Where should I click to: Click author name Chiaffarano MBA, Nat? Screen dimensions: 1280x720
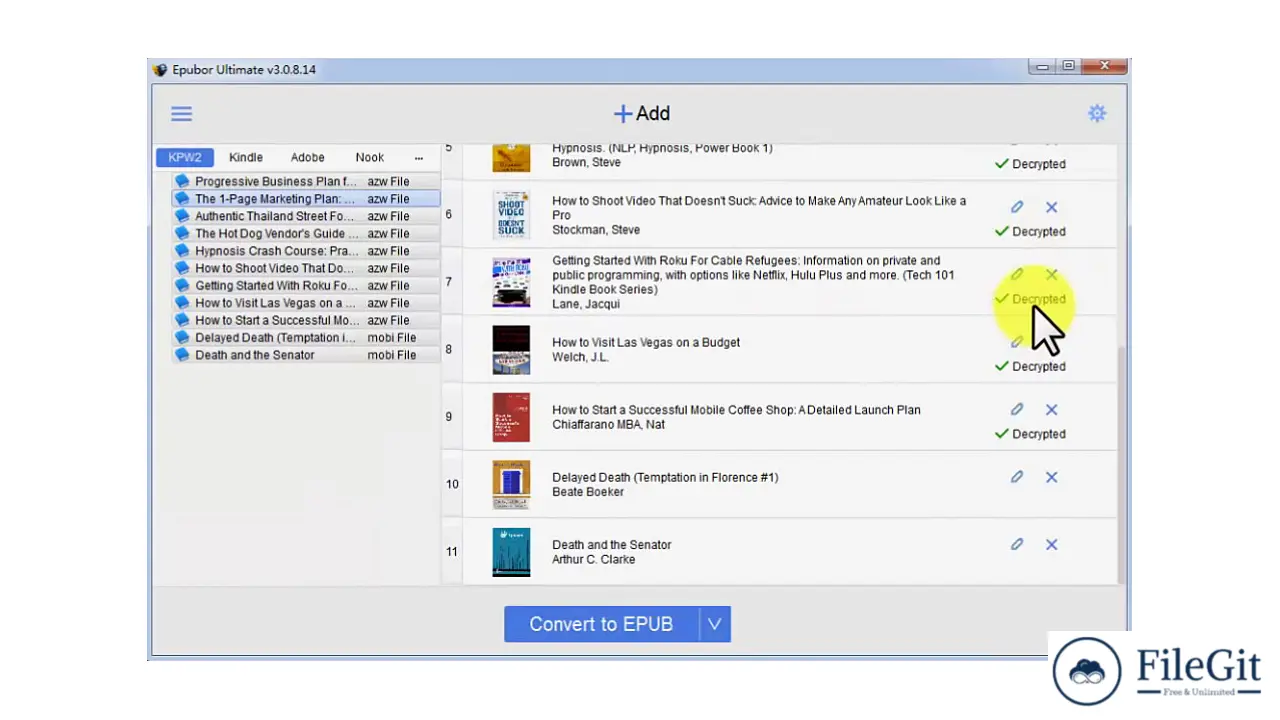tap(609, 424)
